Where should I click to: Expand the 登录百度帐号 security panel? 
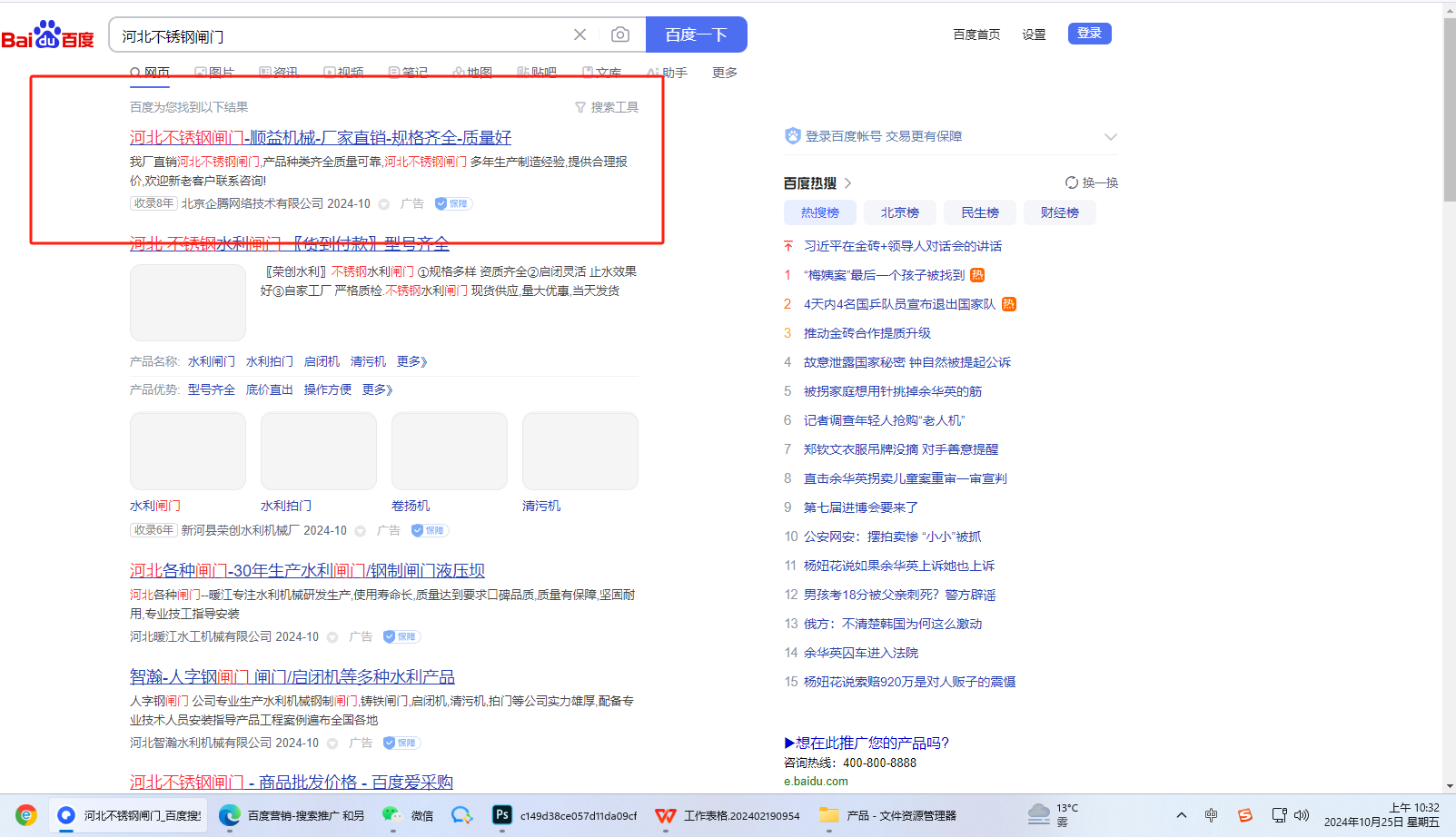1110,136
